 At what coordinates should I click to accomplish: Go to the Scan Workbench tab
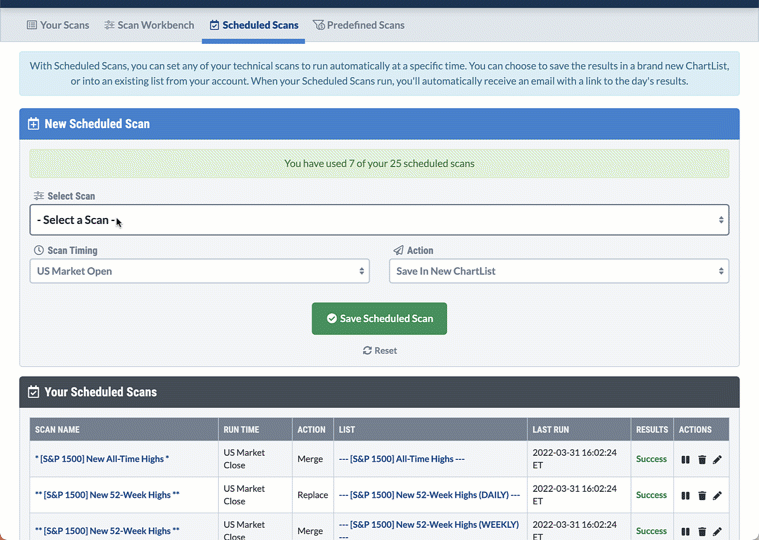[149, 25]
